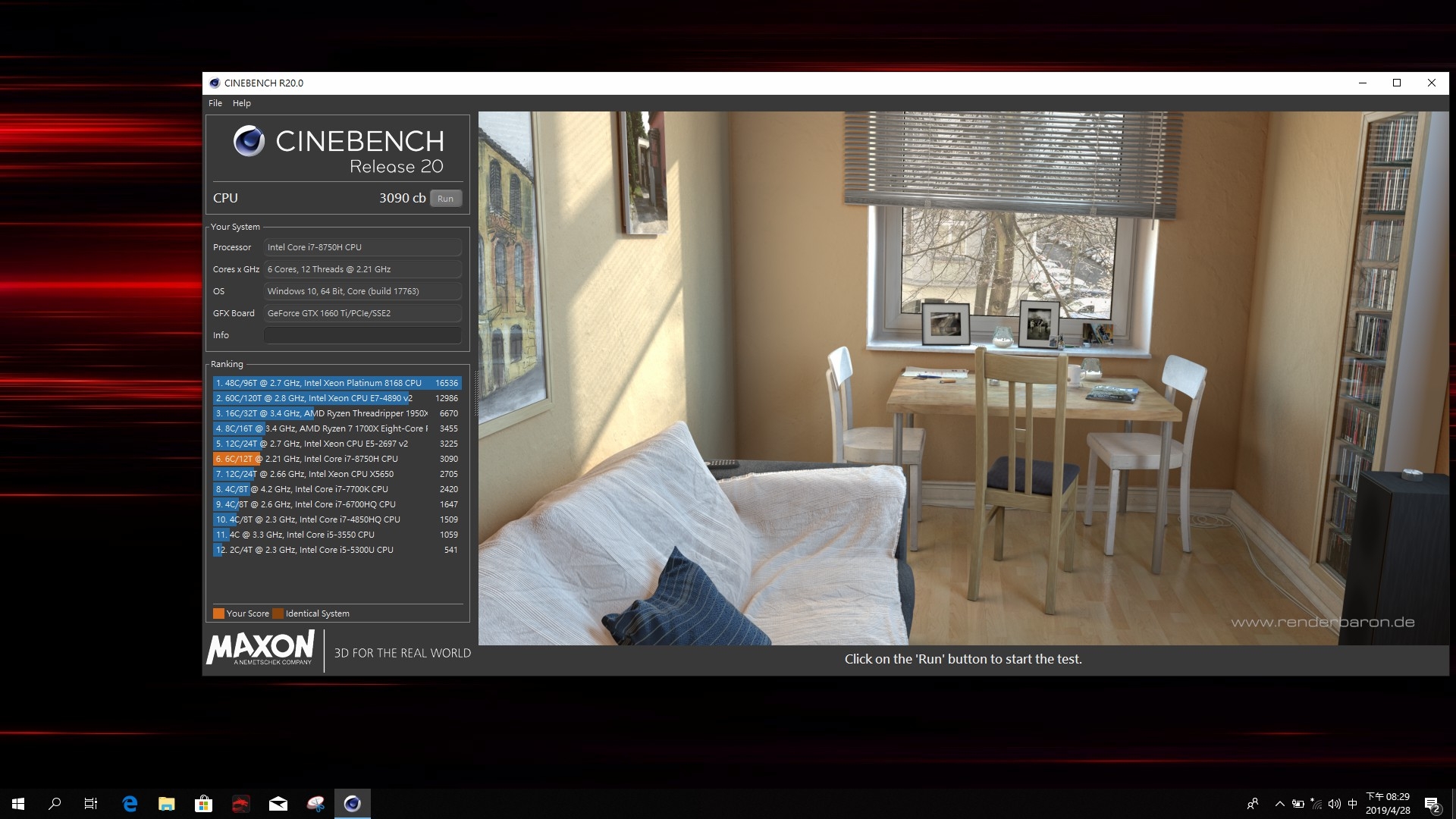The height and width of the screenshot is (819, 1456).
Task: Select ranking row Intel Core i7-4850HQ CPU
Action: click(x=337, y=519)
